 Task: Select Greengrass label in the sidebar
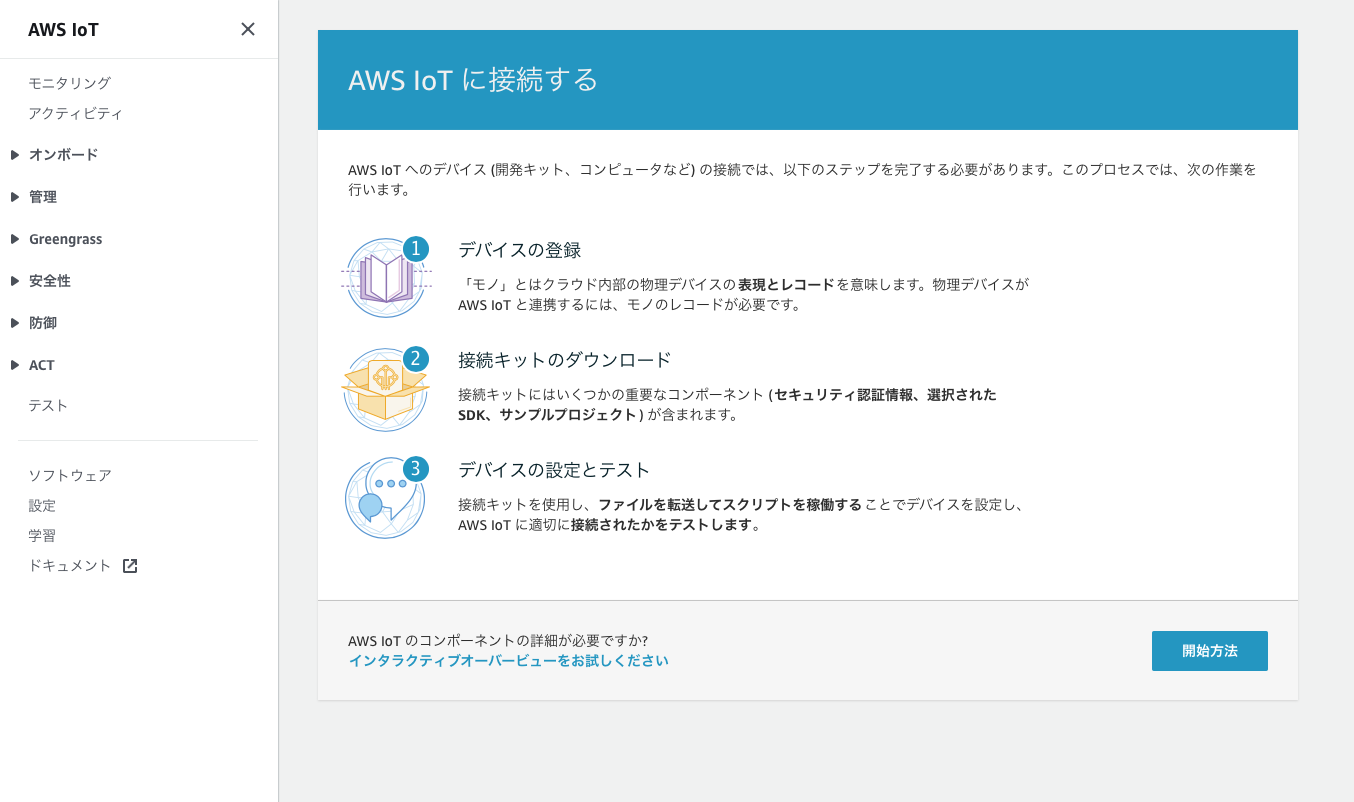66,239
